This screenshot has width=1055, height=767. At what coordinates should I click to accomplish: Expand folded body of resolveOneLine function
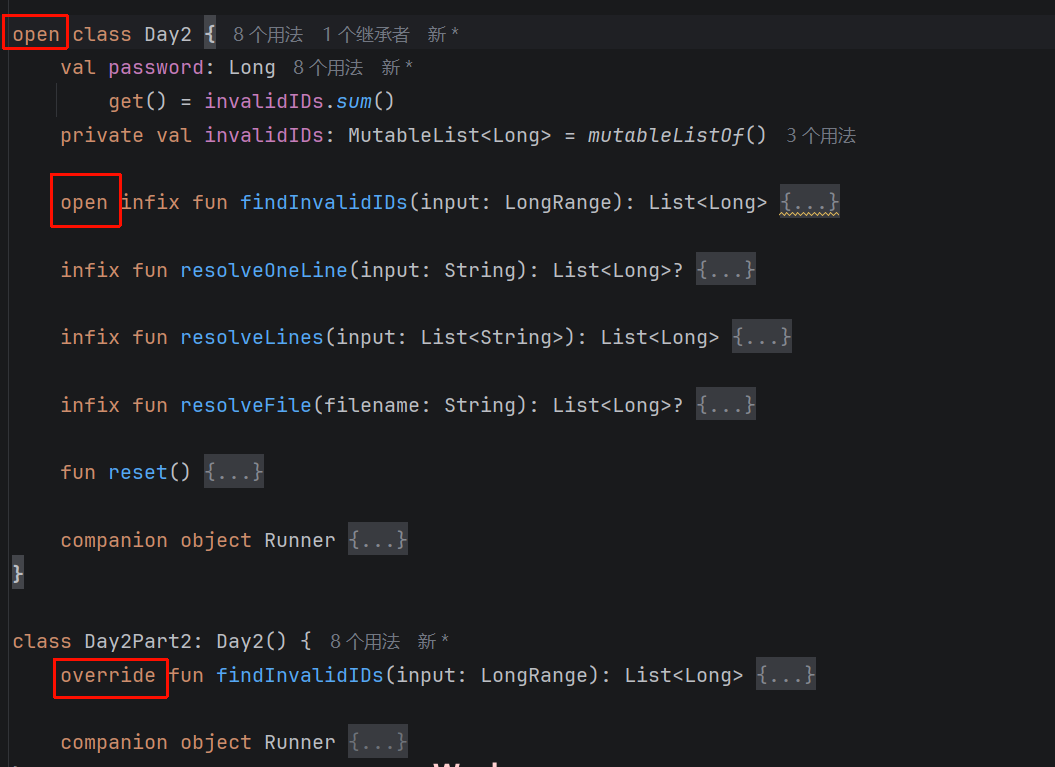click(725, 270)
